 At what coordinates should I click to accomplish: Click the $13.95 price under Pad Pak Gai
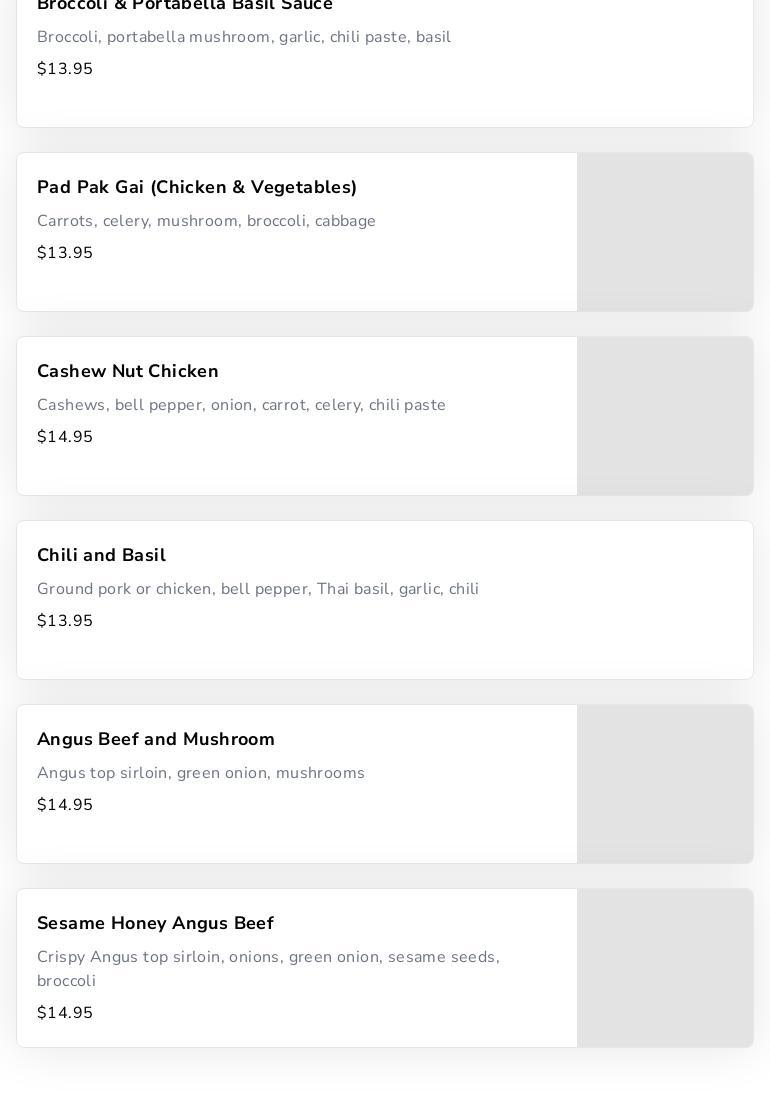pyautogui.click(x=65, y=254)
